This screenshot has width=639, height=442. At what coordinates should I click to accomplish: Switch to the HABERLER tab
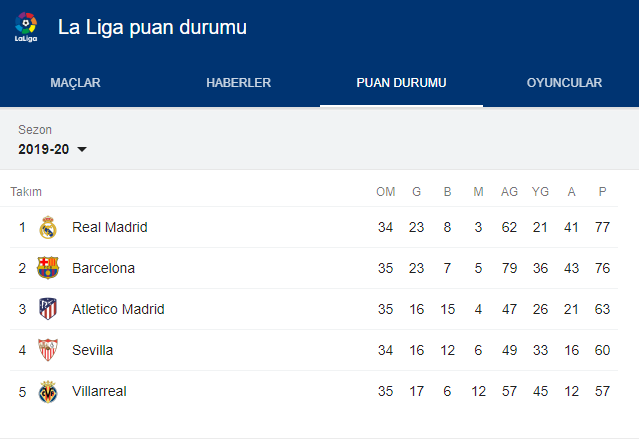[238, 83]
